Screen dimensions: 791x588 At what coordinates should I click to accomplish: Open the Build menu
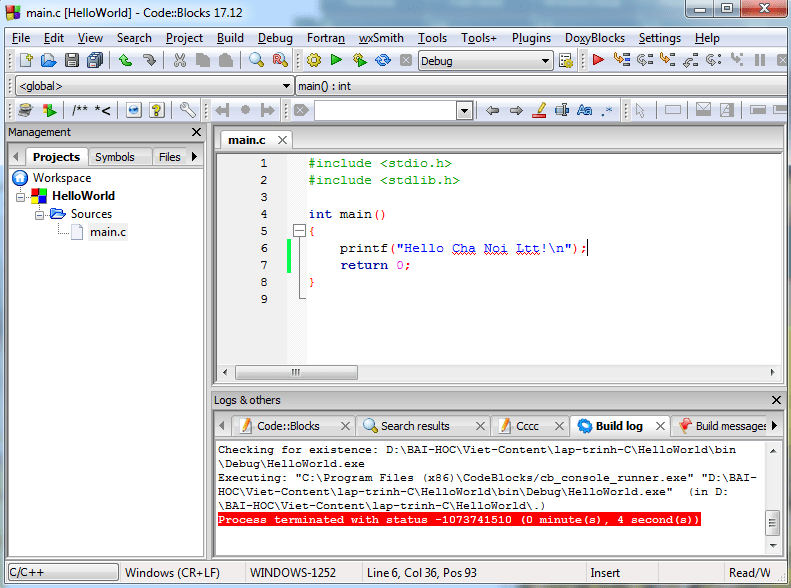230,38
